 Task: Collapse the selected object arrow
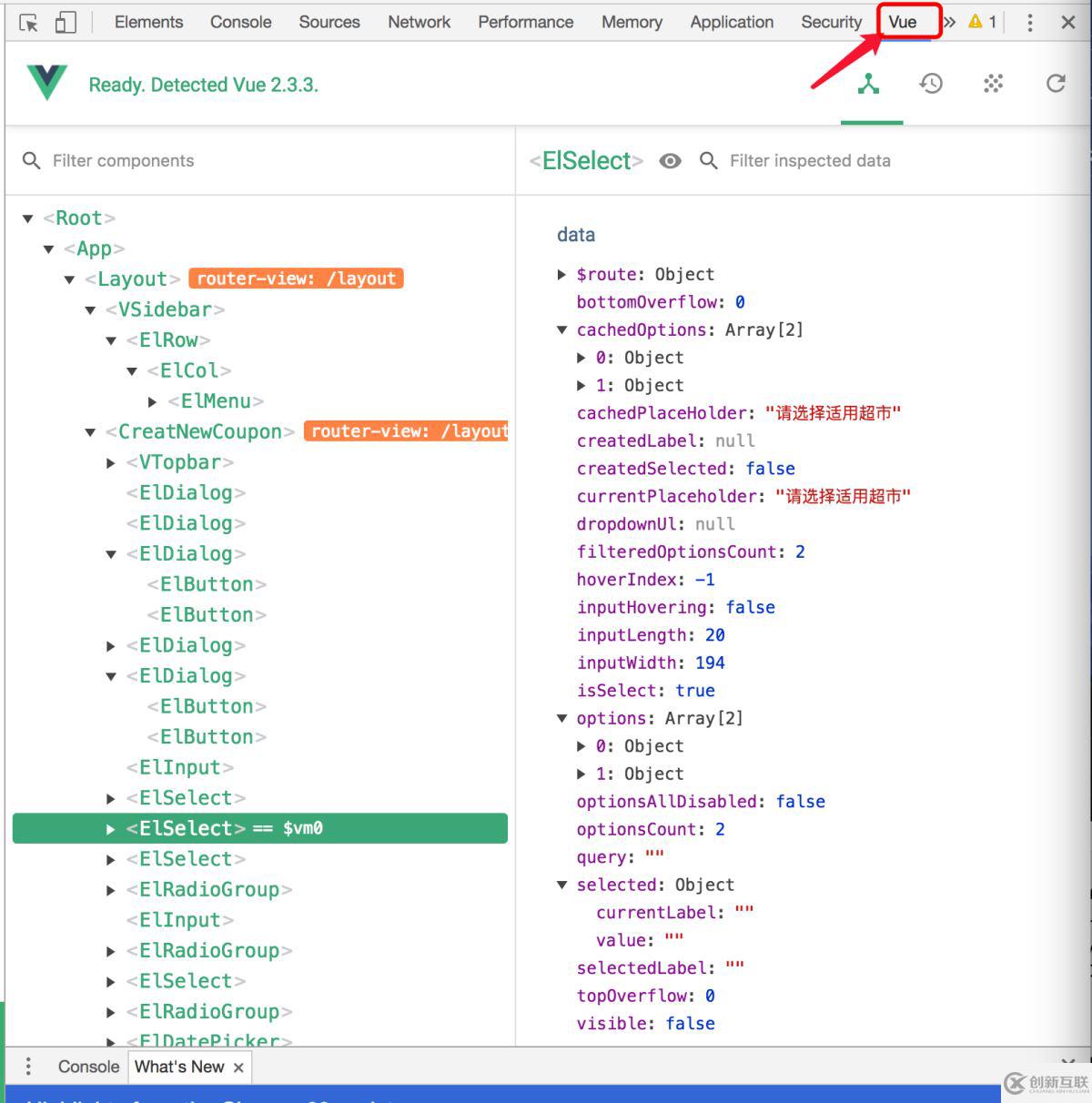coord(561,885)
